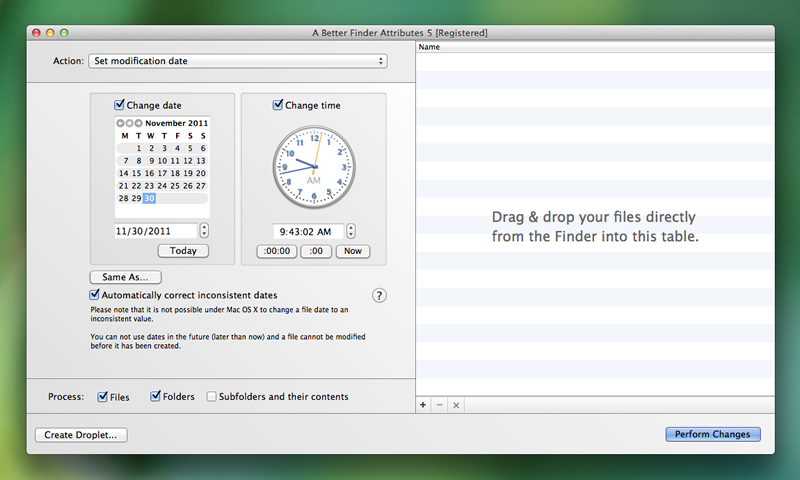800x480 pixels.
Task: Disable Automatically correct inconsistent dates
Action: (94, 295)
